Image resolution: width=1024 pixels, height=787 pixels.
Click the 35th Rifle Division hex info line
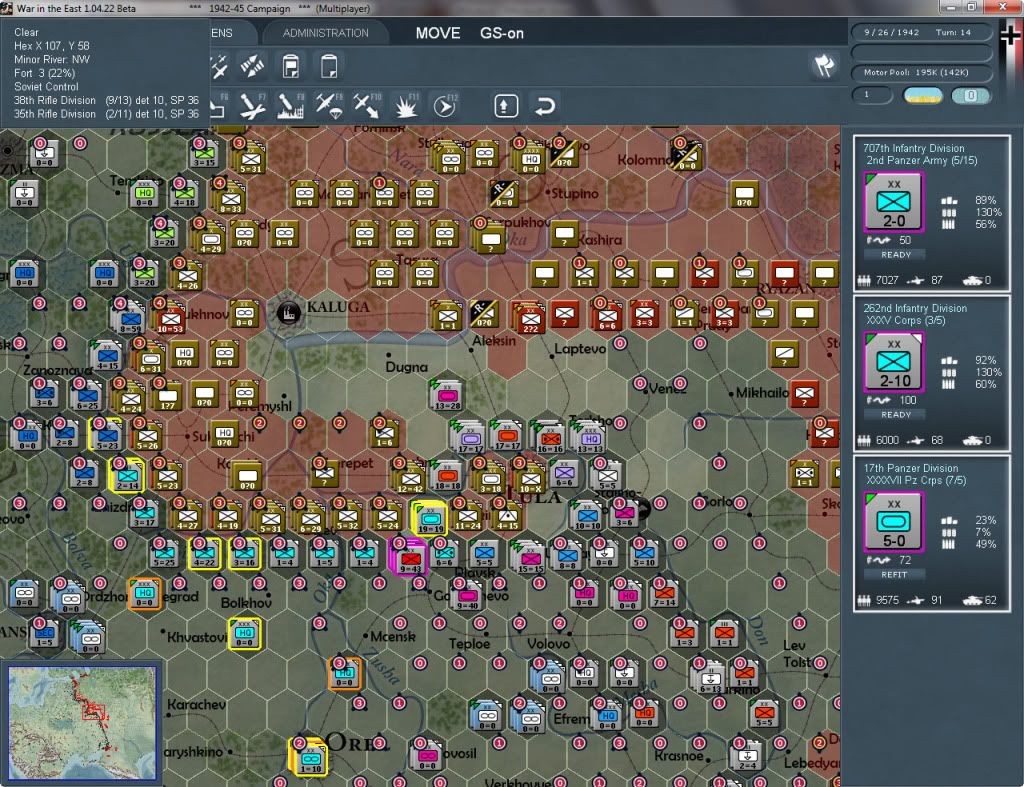pos(106,114)
